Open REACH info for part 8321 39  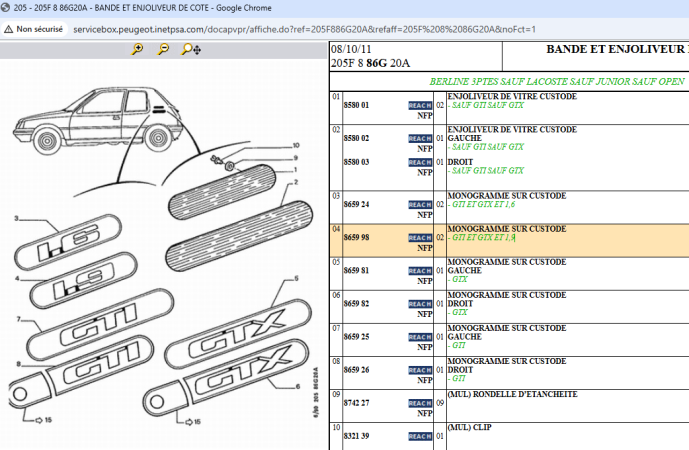coord(420,436)
